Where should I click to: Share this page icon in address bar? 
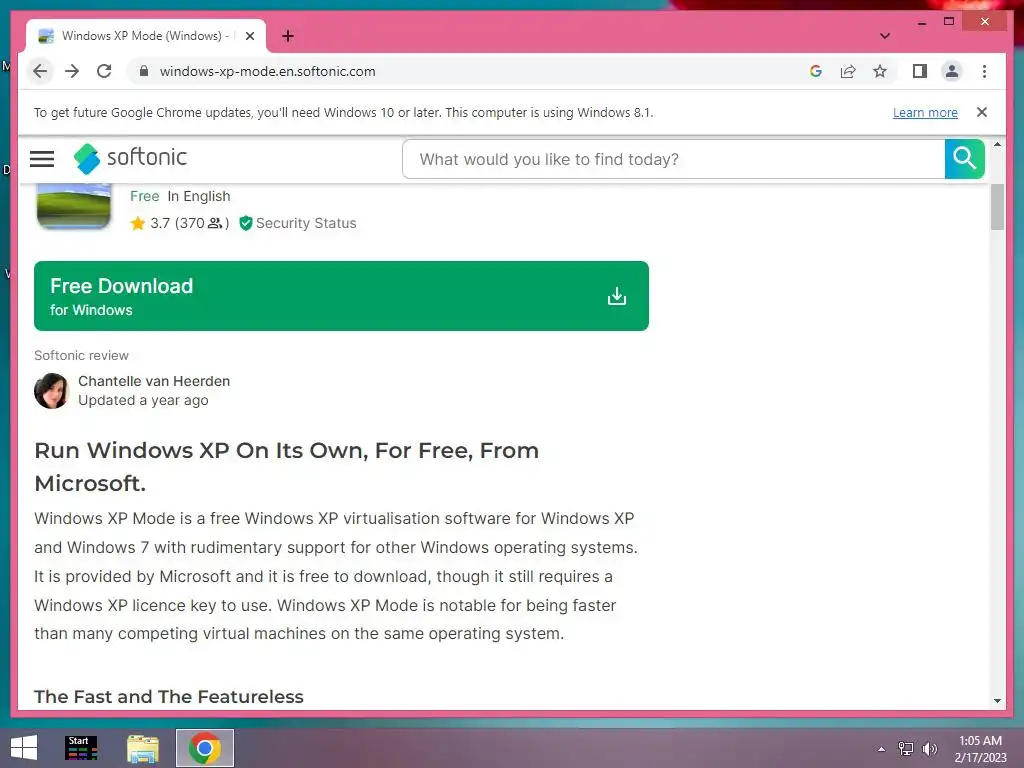coord(848,71)
